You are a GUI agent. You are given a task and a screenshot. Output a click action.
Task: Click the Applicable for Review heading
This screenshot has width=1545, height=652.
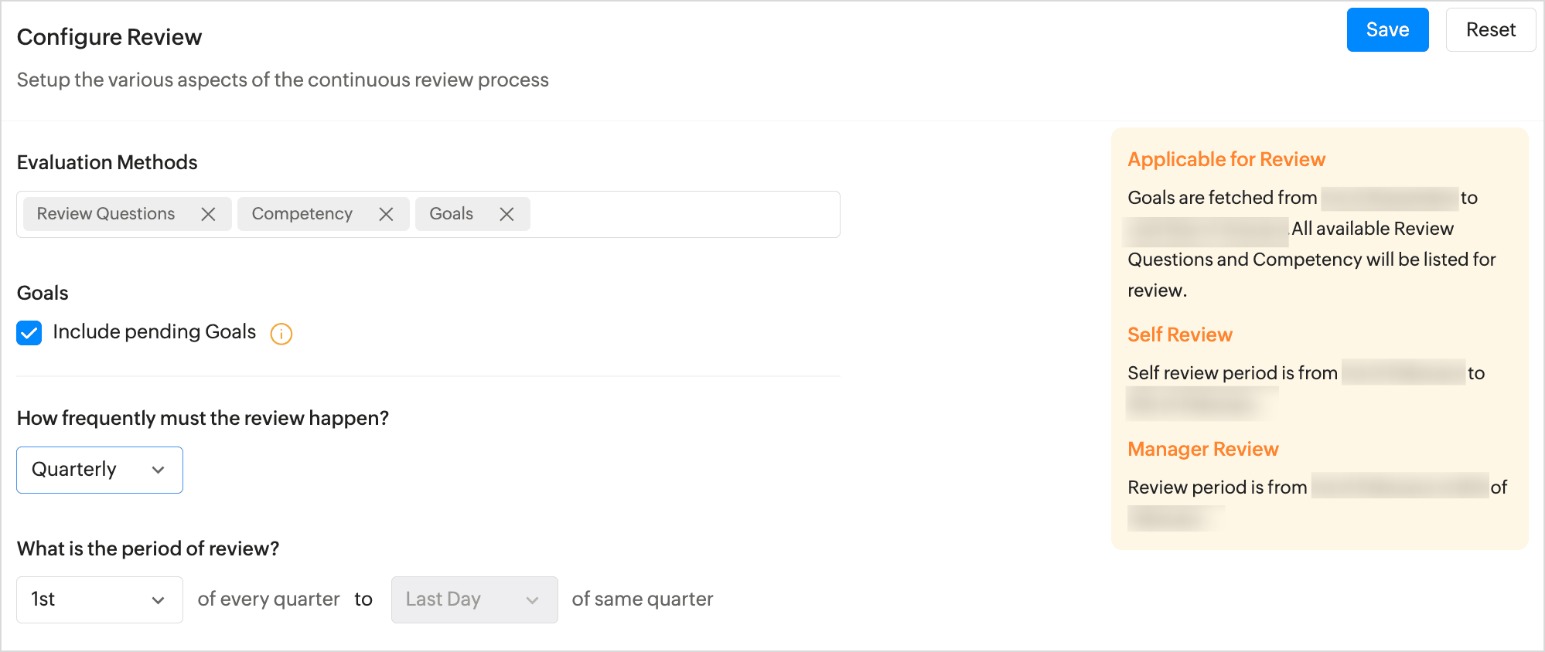pyautogui.click(x=1226, y=159)
